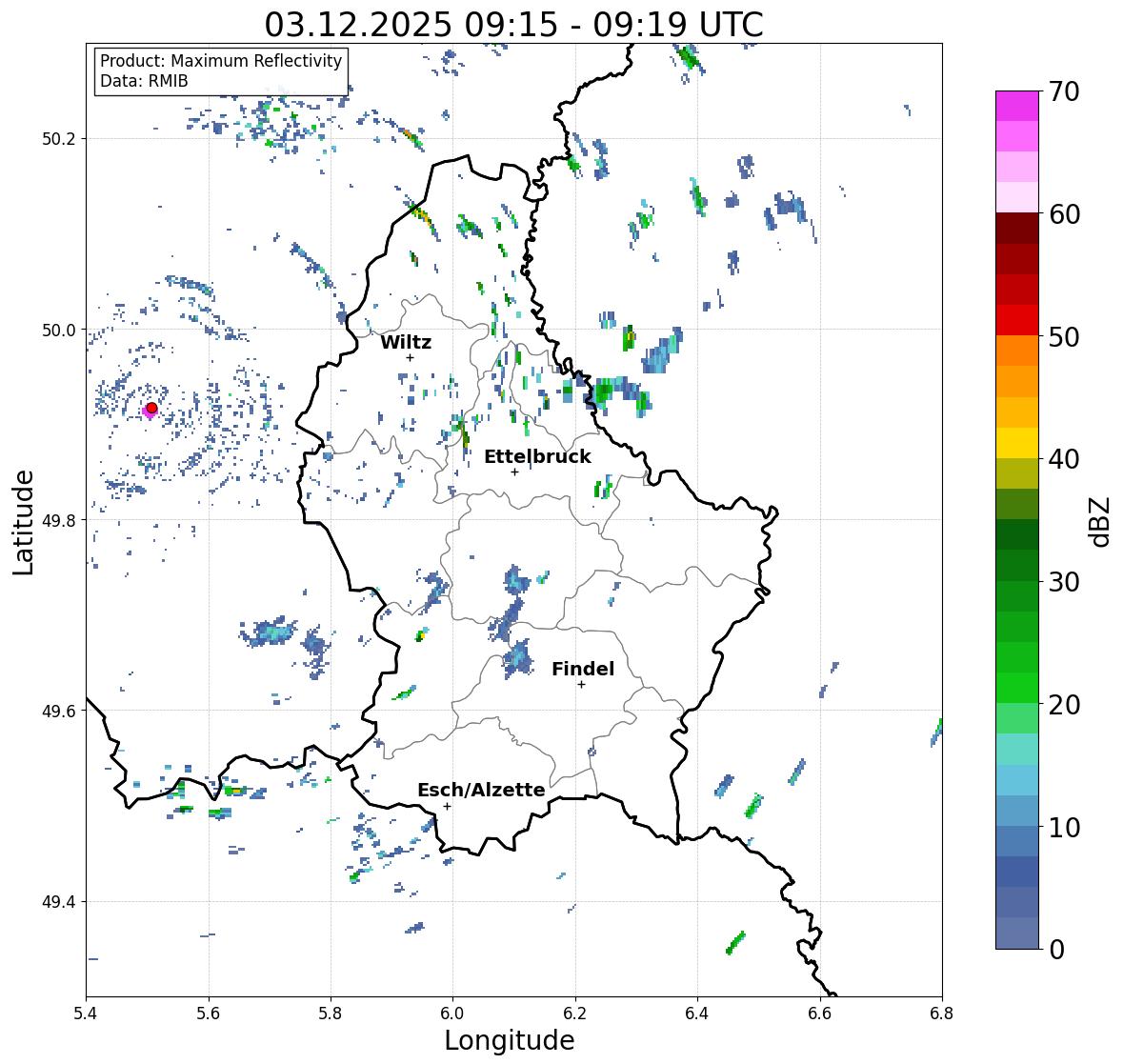Click the 'Data: RMIB' text
The image size is (1123, 1064).
click(x=144, y=81)
